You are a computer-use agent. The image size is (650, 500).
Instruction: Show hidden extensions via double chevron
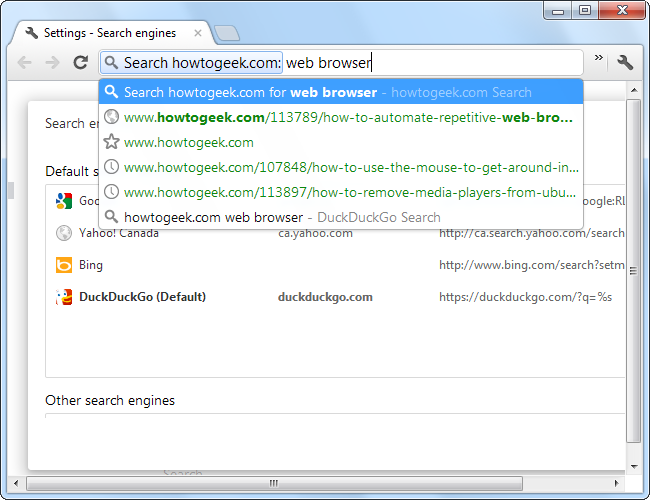tap(599, 58)
